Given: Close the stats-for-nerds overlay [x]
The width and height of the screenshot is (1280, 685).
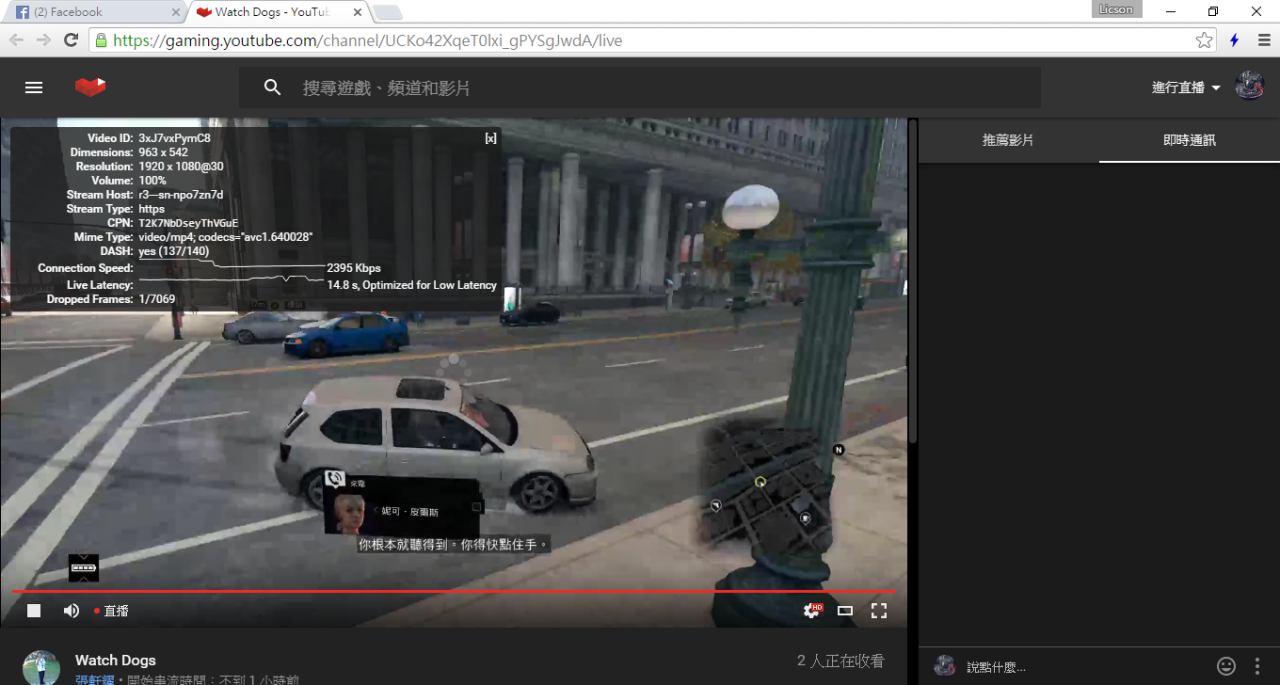Looking at the screenshot, I should click(x=490, y=138).
